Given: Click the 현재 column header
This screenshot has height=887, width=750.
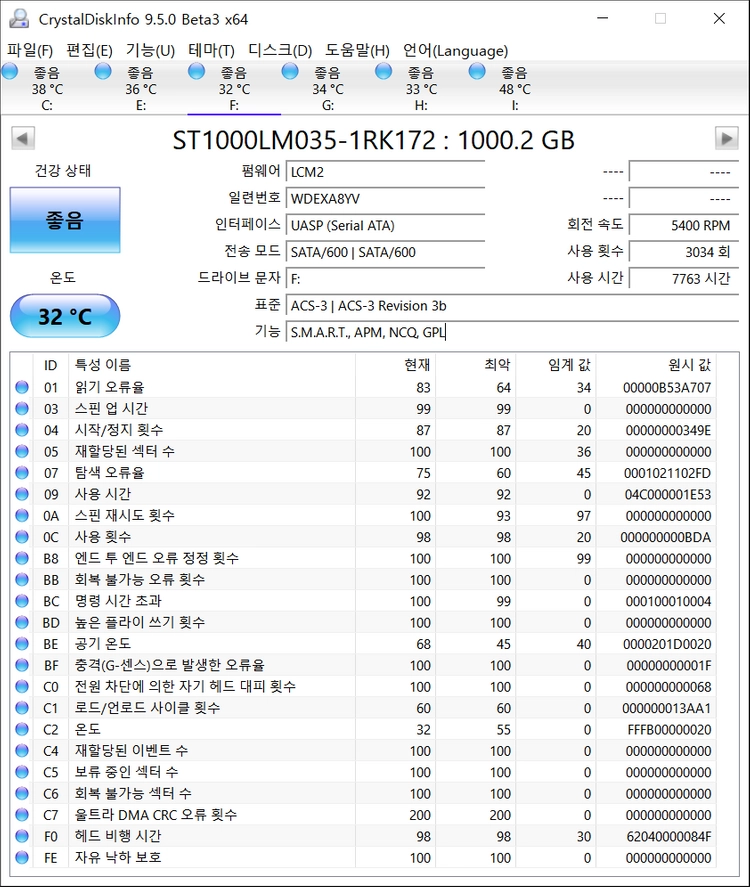Looking at the screenshot, I should point(395,365).
